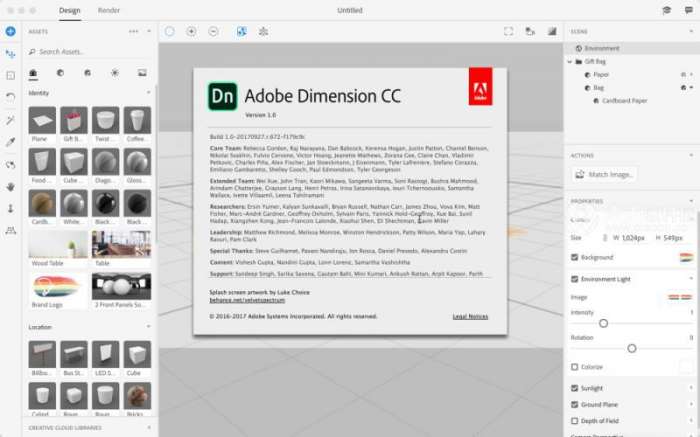Screen dimensions: 700x437
Task: Click the circled plus icon in canvas toolbar
Action: 191,31
